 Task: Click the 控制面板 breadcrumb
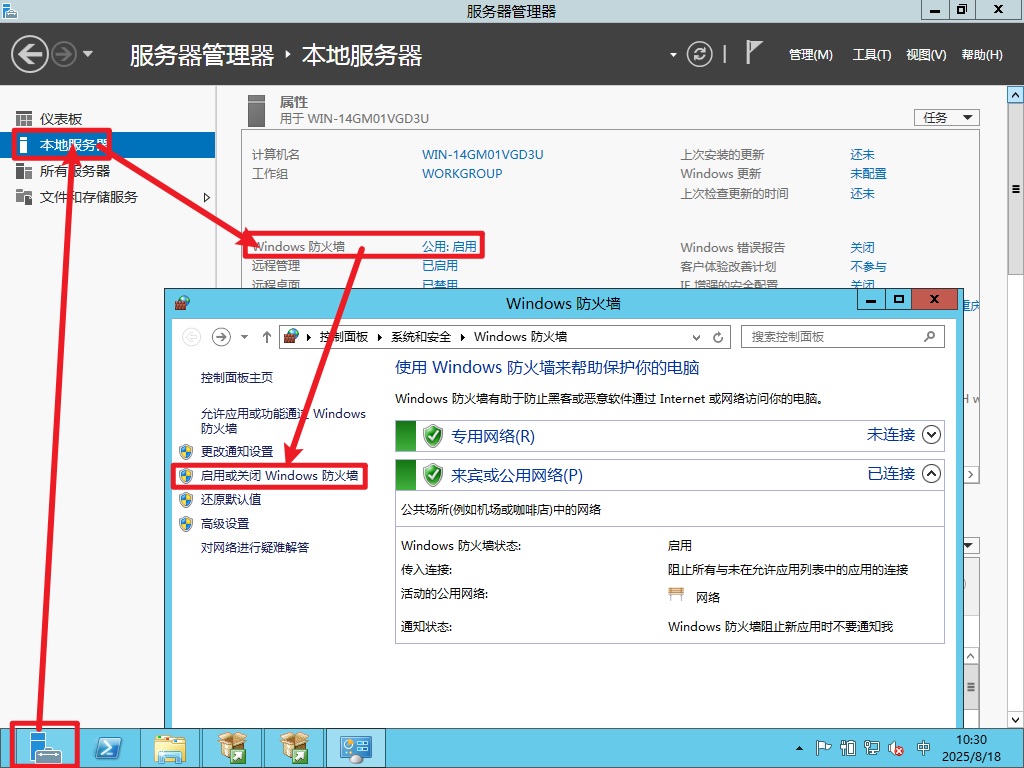(x=344, y=337)
